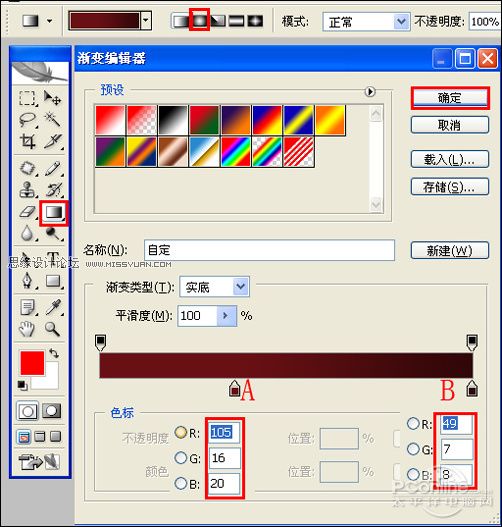
Task: Select R radio button for stop B
Action: pyautogui.click(x=413, y=423)
